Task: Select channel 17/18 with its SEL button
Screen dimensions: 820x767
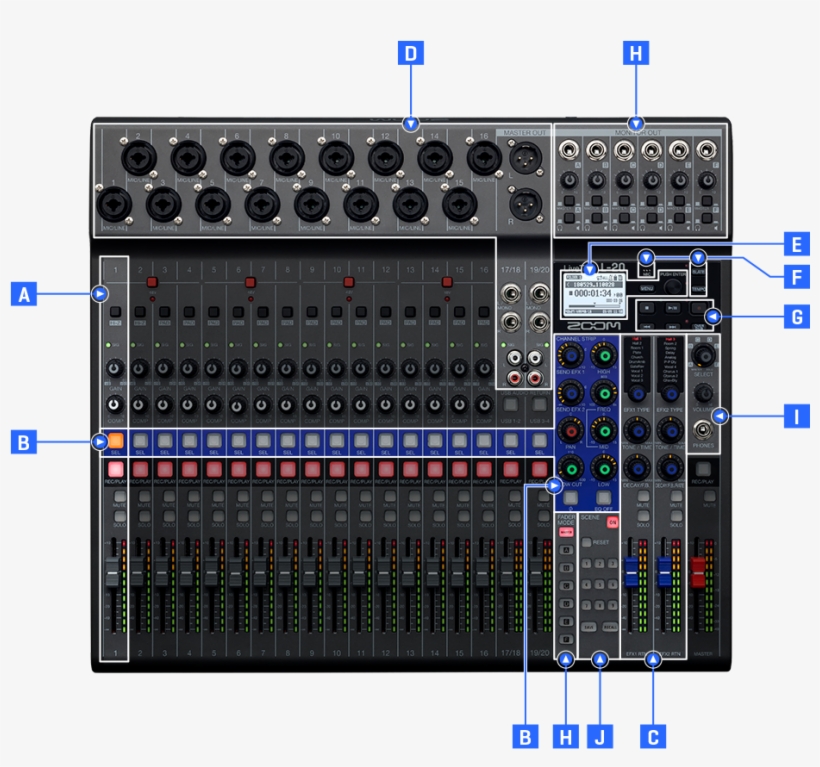Action: [510, 440]
